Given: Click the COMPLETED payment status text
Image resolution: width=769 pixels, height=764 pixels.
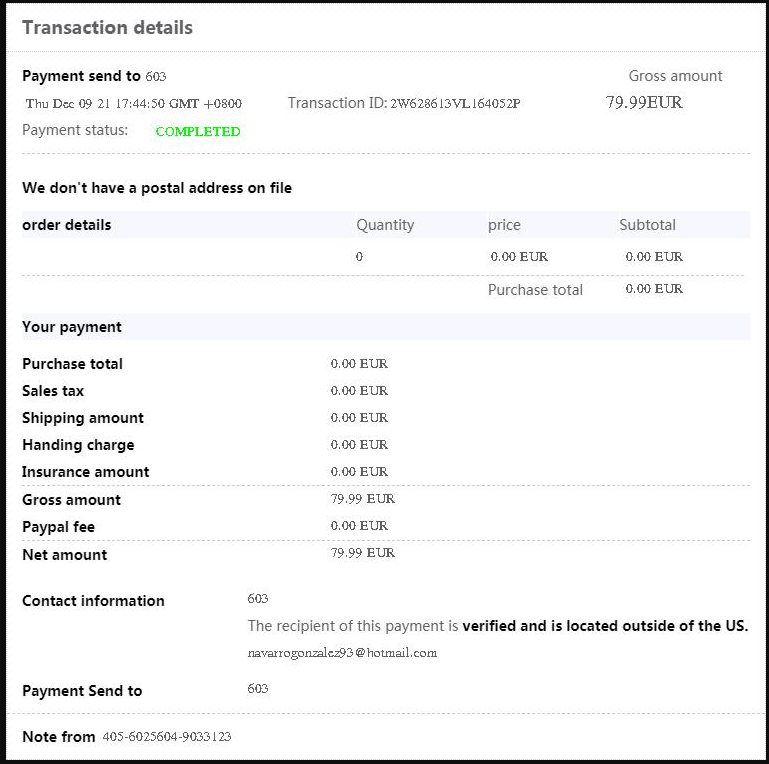Looking at the screenshot, I should click(x=198, y=131).
